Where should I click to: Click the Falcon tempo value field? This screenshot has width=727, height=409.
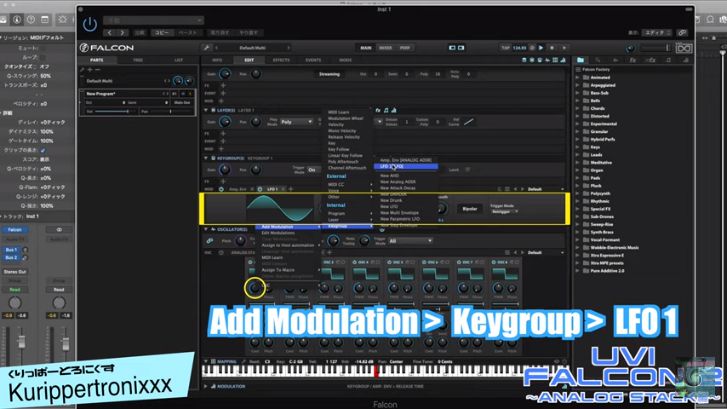click(x=520, y=48)
